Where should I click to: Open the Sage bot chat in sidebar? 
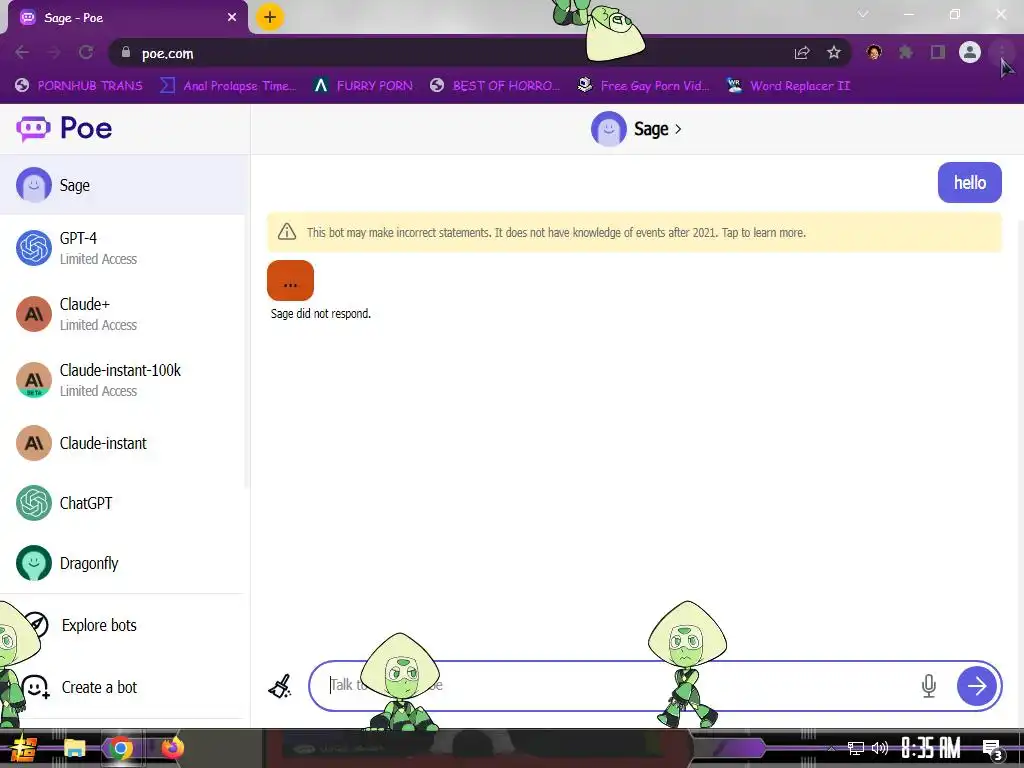click(x=124, y=185)
